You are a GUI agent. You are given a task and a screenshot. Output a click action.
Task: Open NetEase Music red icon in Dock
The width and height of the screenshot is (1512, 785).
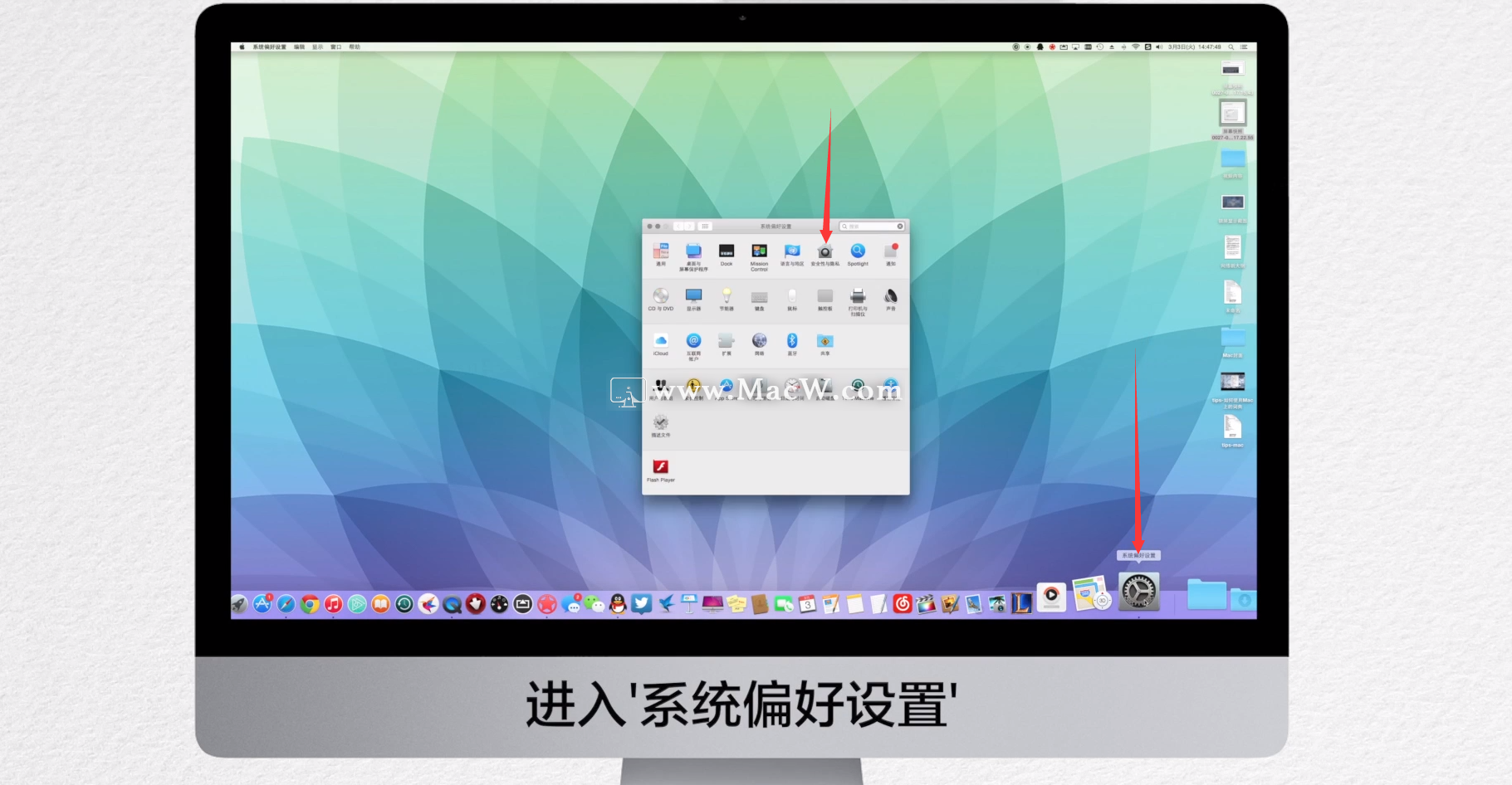click(903, 604)
